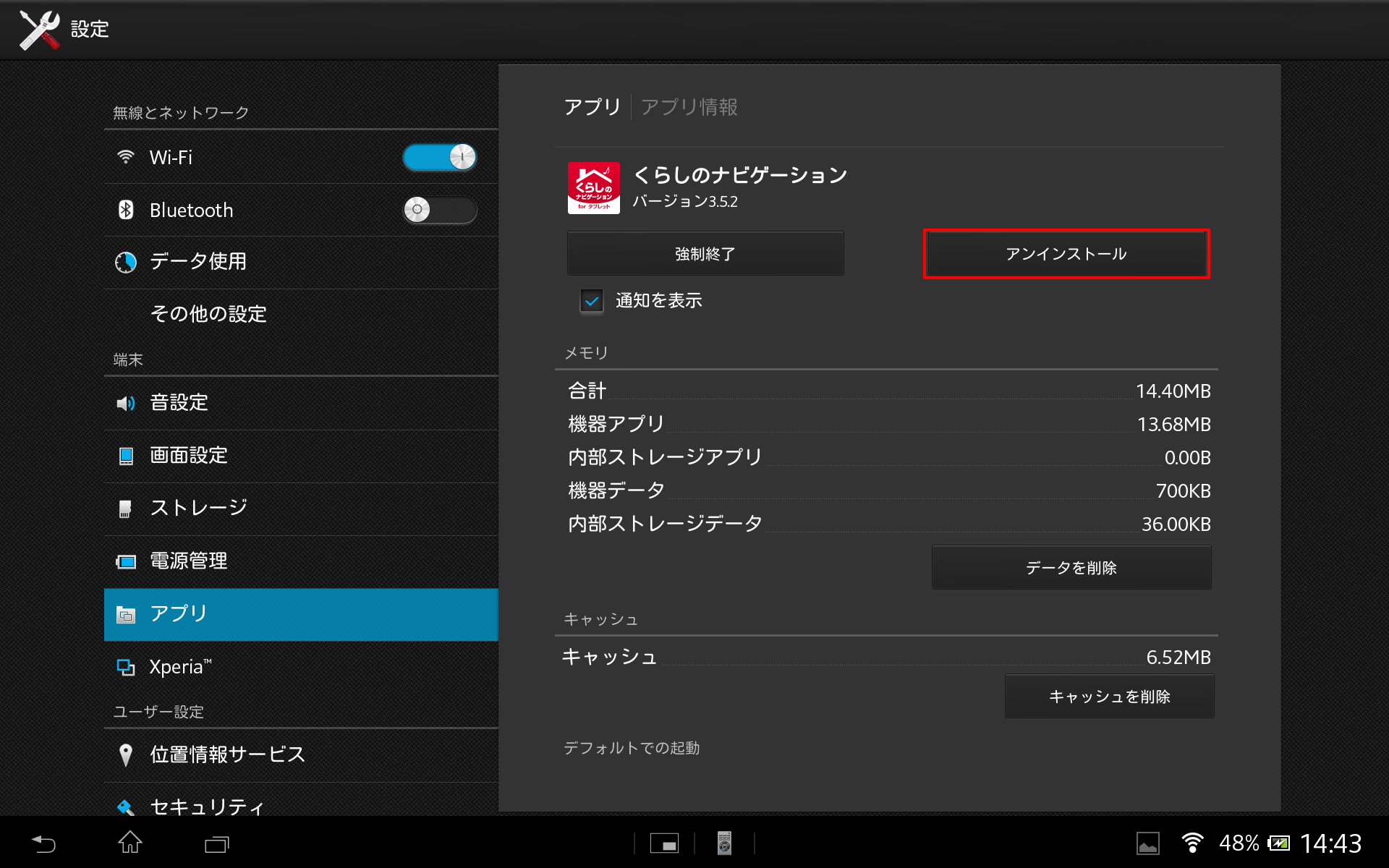Tap the Wi-Fi status icon in system bar
1389x868 pixels.
point(1192,843)
